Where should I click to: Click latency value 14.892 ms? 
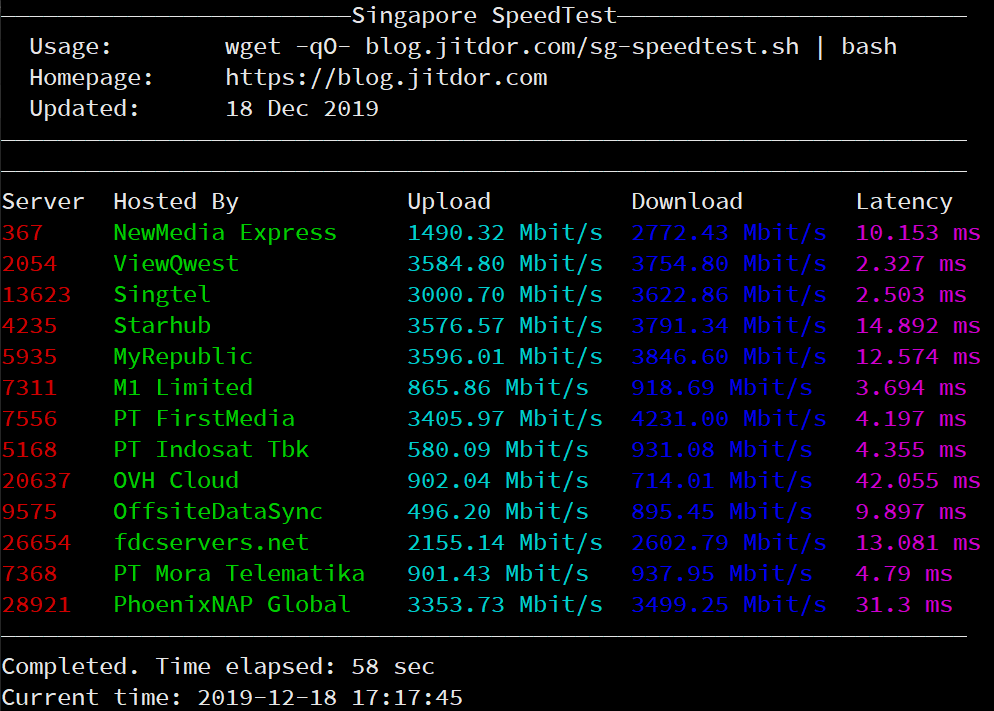(919, 326)
